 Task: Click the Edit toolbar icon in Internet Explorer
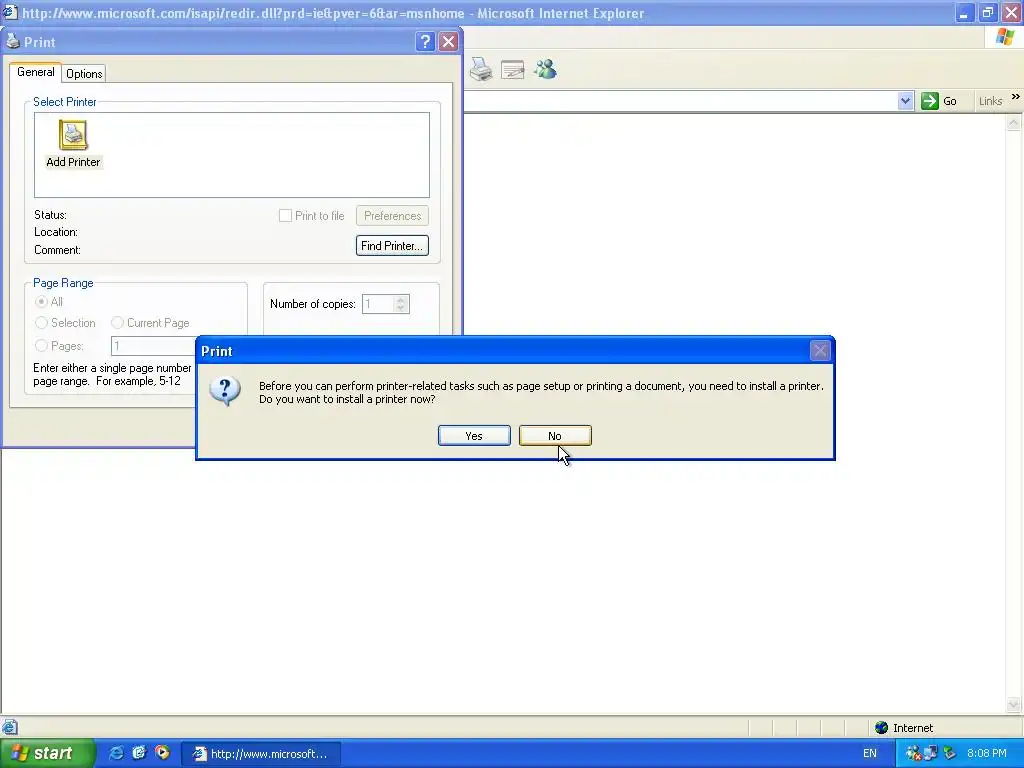(x=513, y=69)
